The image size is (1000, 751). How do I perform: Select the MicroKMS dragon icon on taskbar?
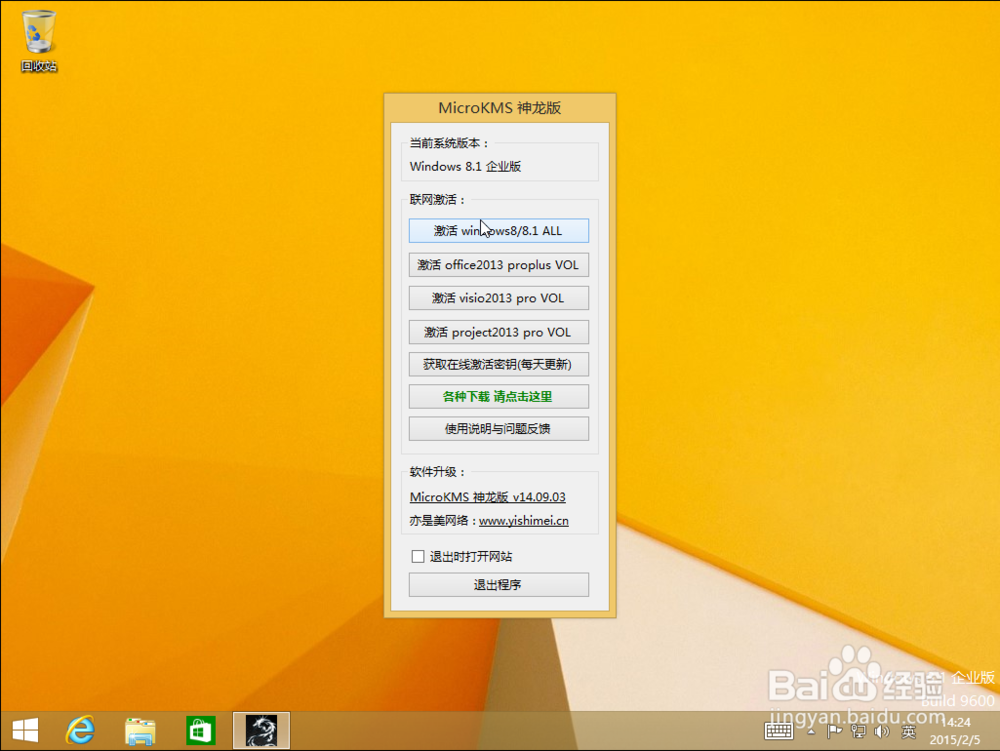coord(260,731)
